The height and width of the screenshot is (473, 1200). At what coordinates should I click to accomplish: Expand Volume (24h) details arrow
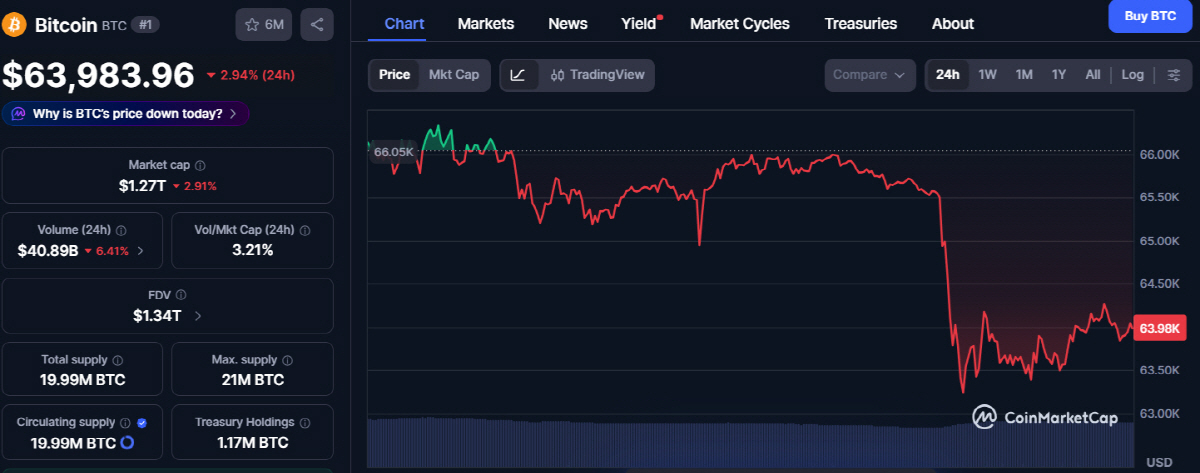[x=140, y=250]
